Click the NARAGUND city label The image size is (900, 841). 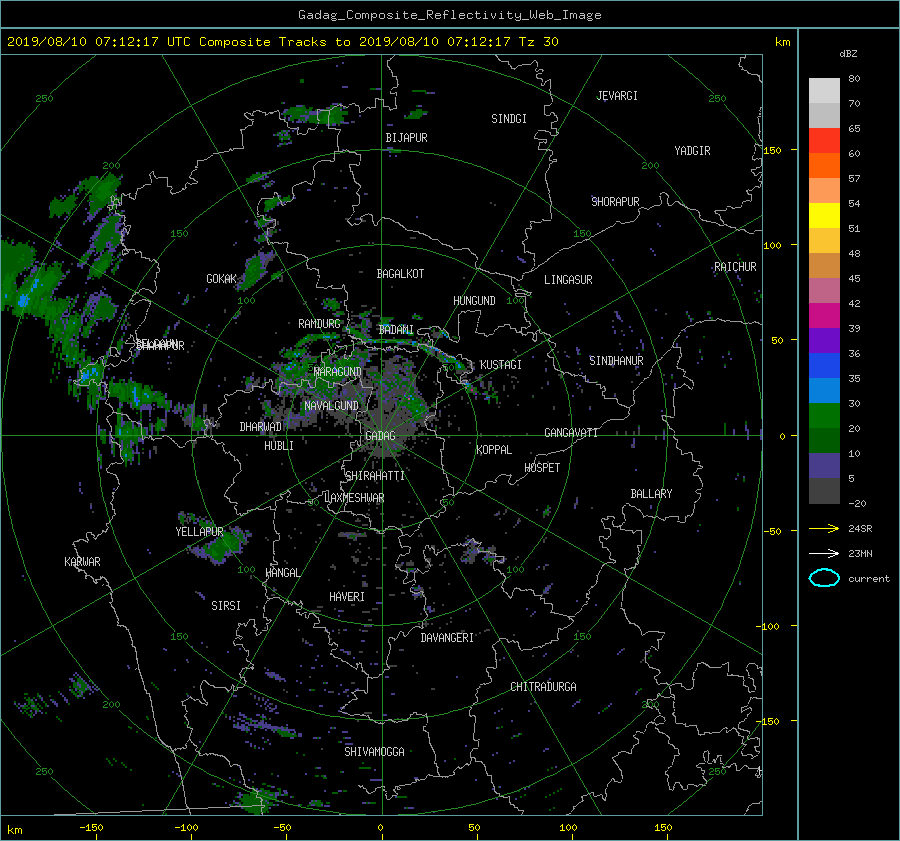pyautogui.click(x=338, y=372)
